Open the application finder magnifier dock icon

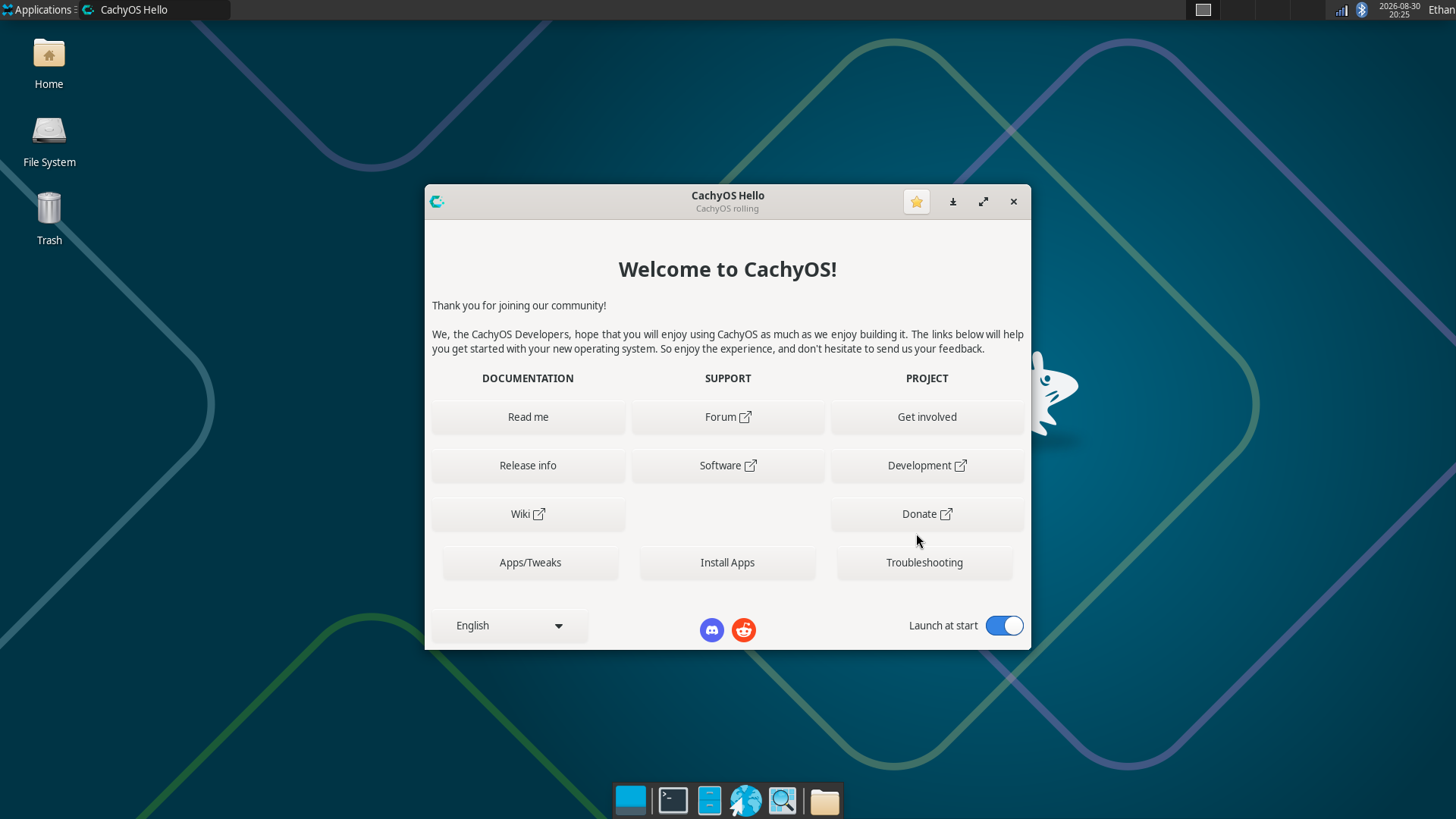pyautogui.click(x=783, y=801)
